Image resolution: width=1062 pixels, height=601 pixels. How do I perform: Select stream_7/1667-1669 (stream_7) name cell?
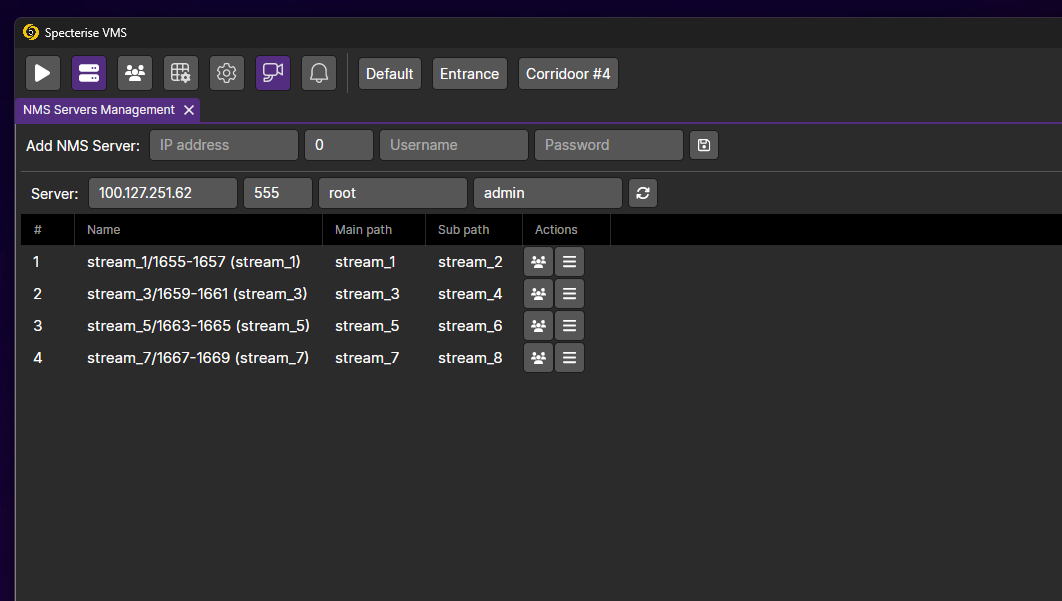coord(198,357)
